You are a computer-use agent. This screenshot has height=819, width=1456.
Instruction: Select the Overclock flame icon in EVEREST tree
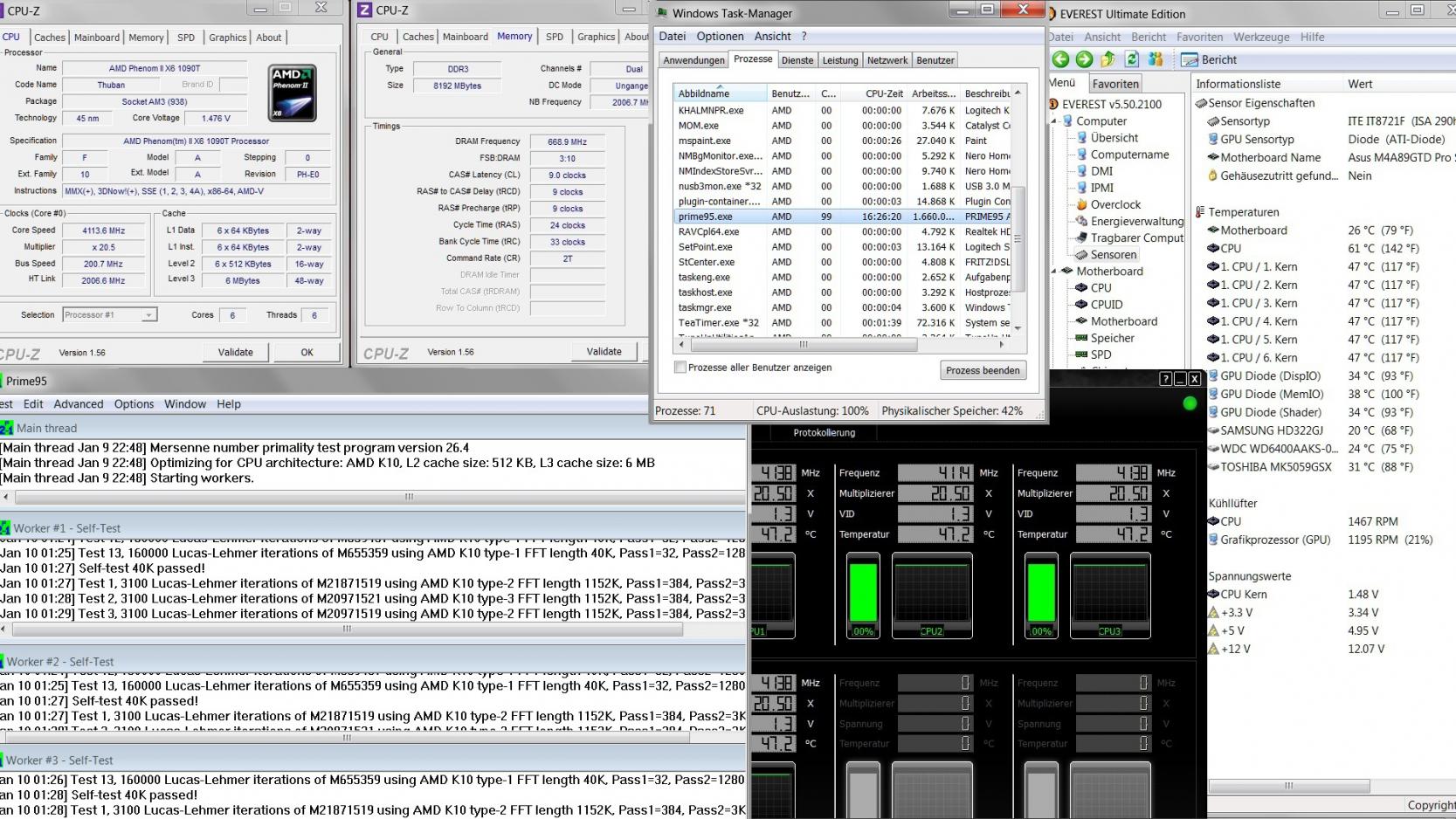tap(1082, 204)
